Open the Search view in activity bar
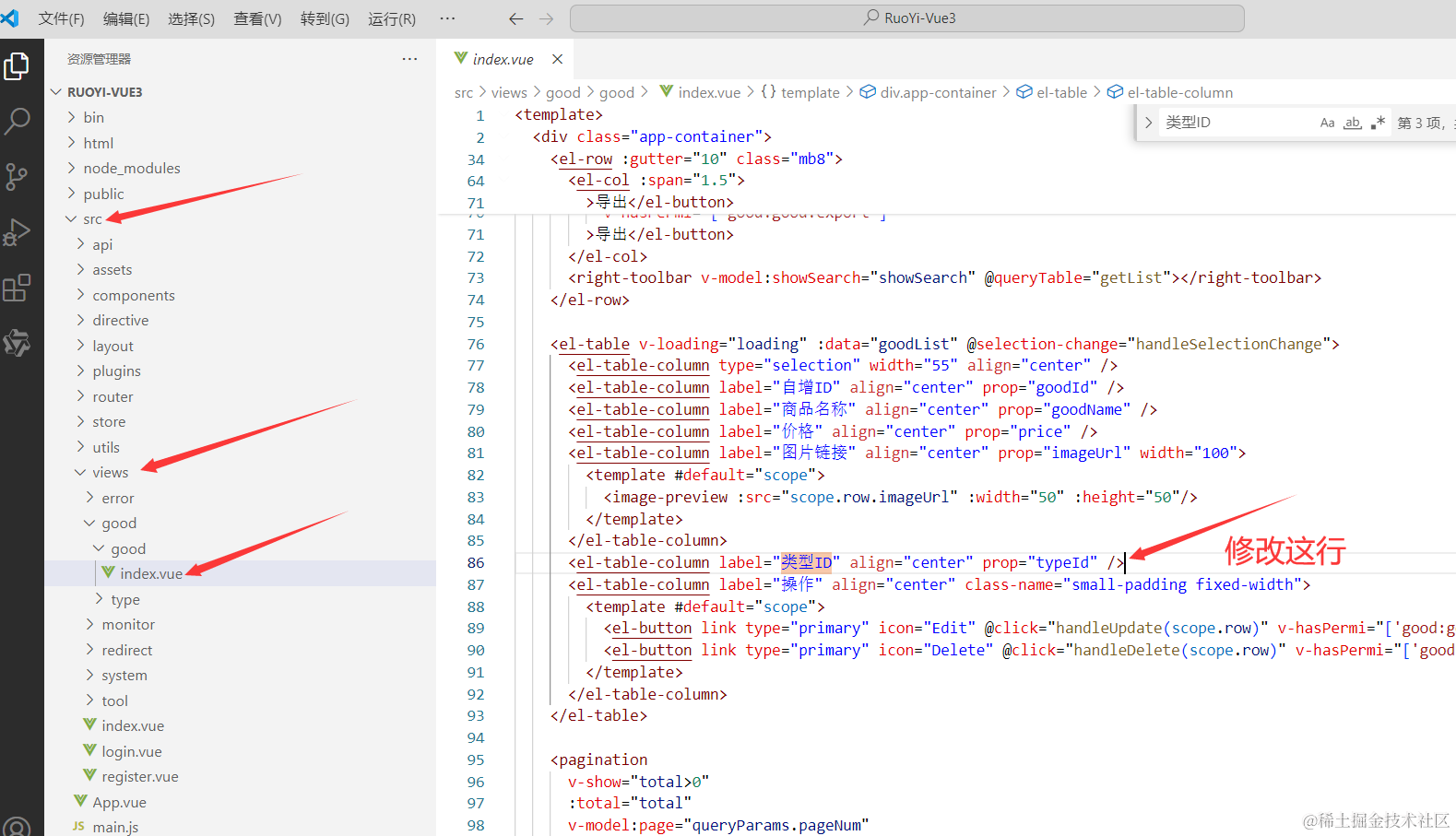Image resolution: width=1456 pixels, height=836 pixels. pos(17,121)
